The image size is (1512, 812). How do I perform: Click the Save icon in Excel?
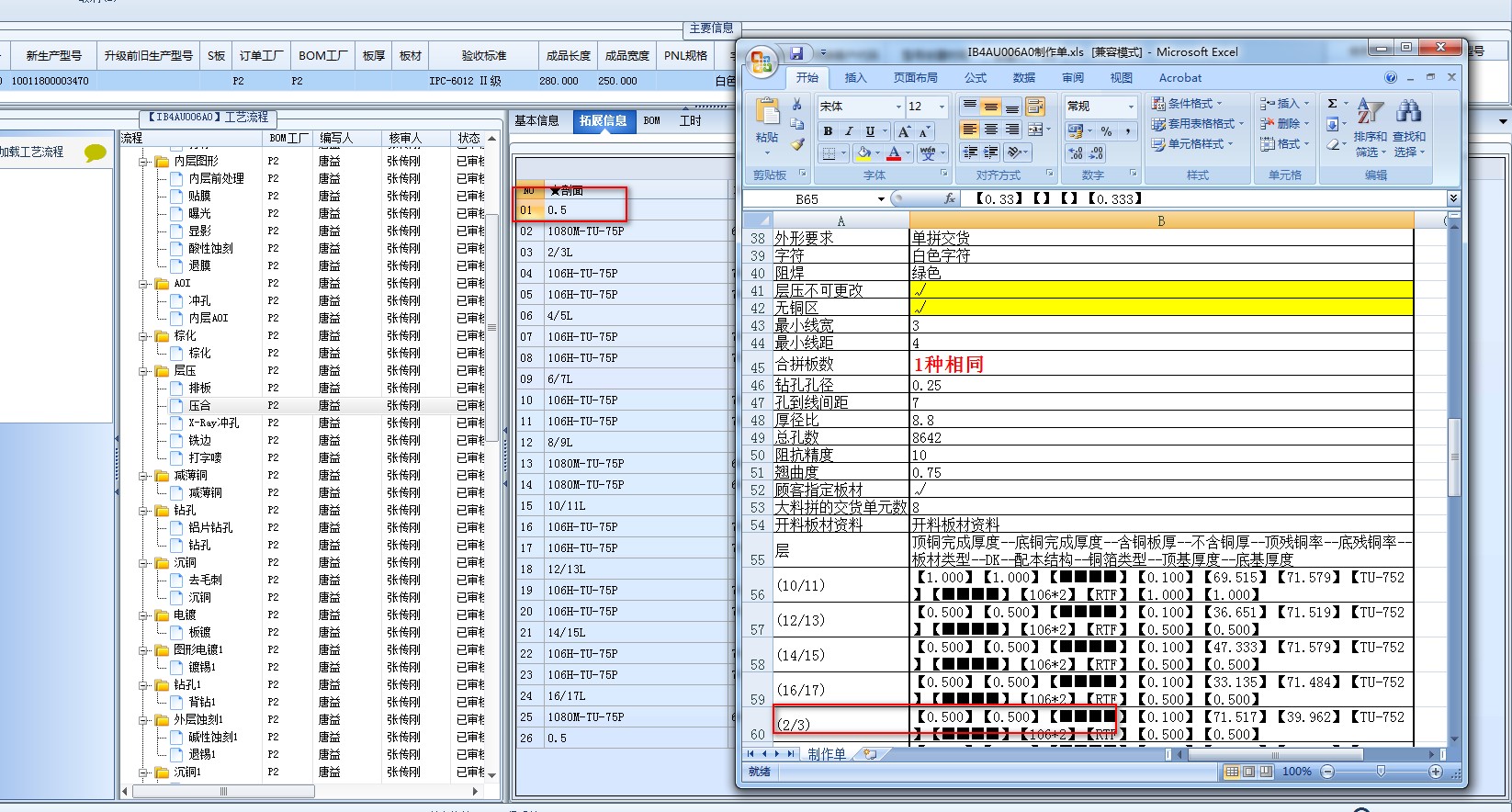tap(797, 53)
